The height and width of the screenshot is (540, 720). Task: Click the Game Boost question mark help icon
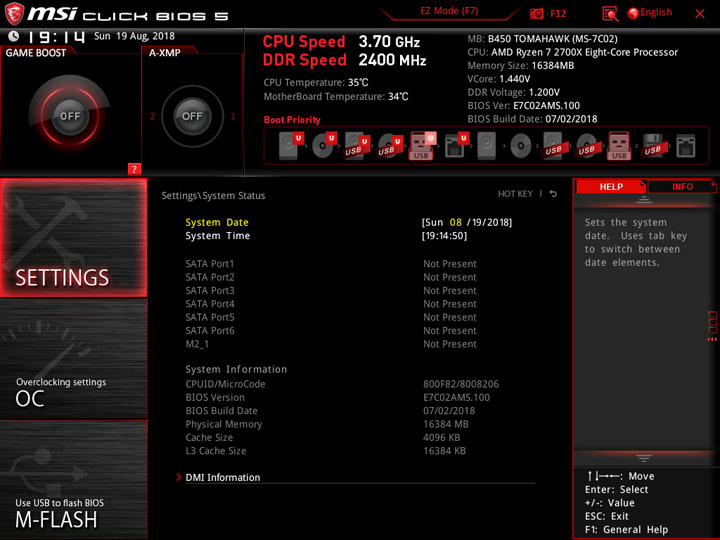[134, 169]
